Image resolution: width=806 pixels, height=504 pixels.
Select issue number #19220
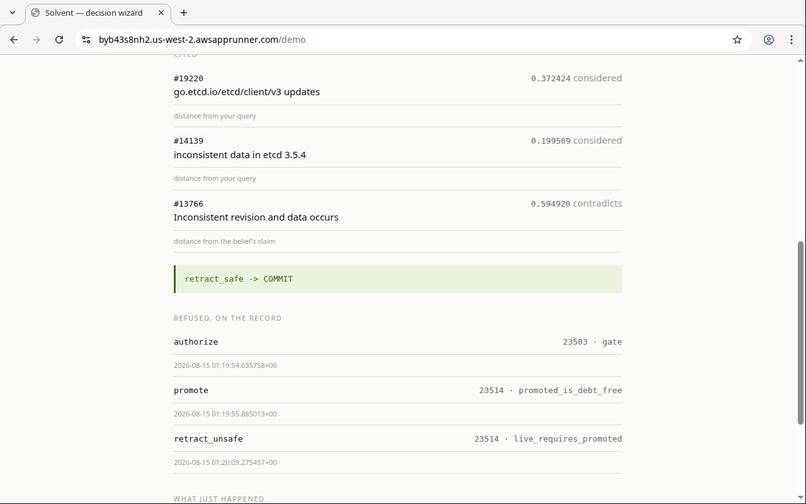tap(188, 78)
